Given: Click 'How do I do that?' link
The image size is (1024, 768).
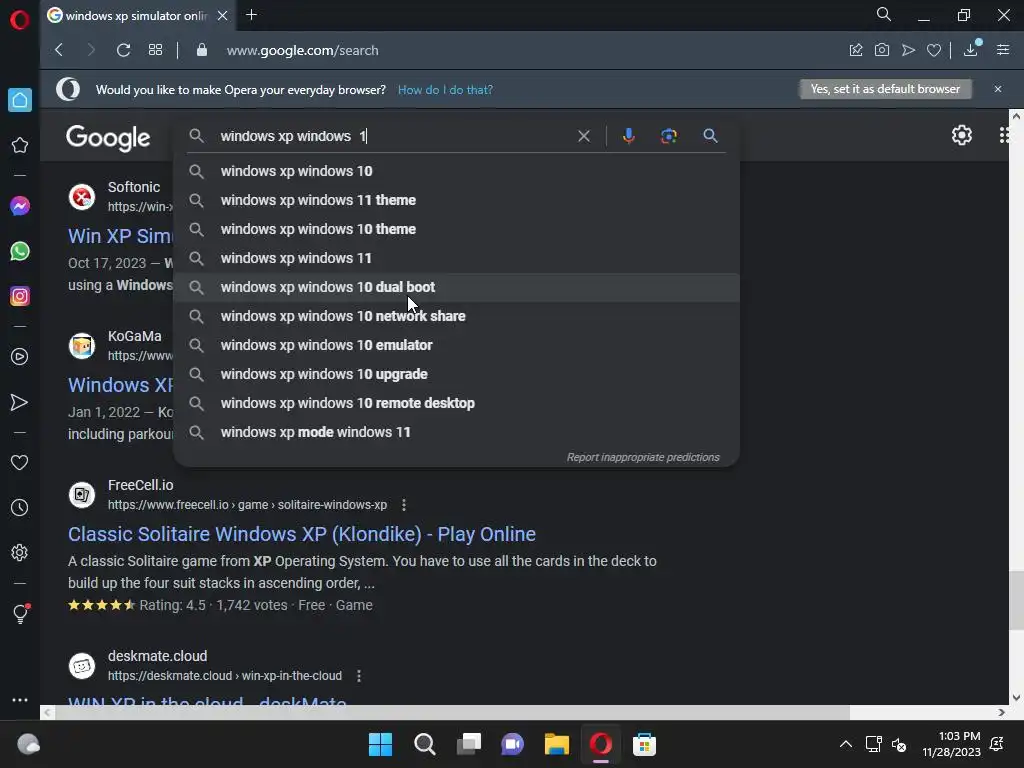Looking at the screenshot, I should (x=445, y=90).
